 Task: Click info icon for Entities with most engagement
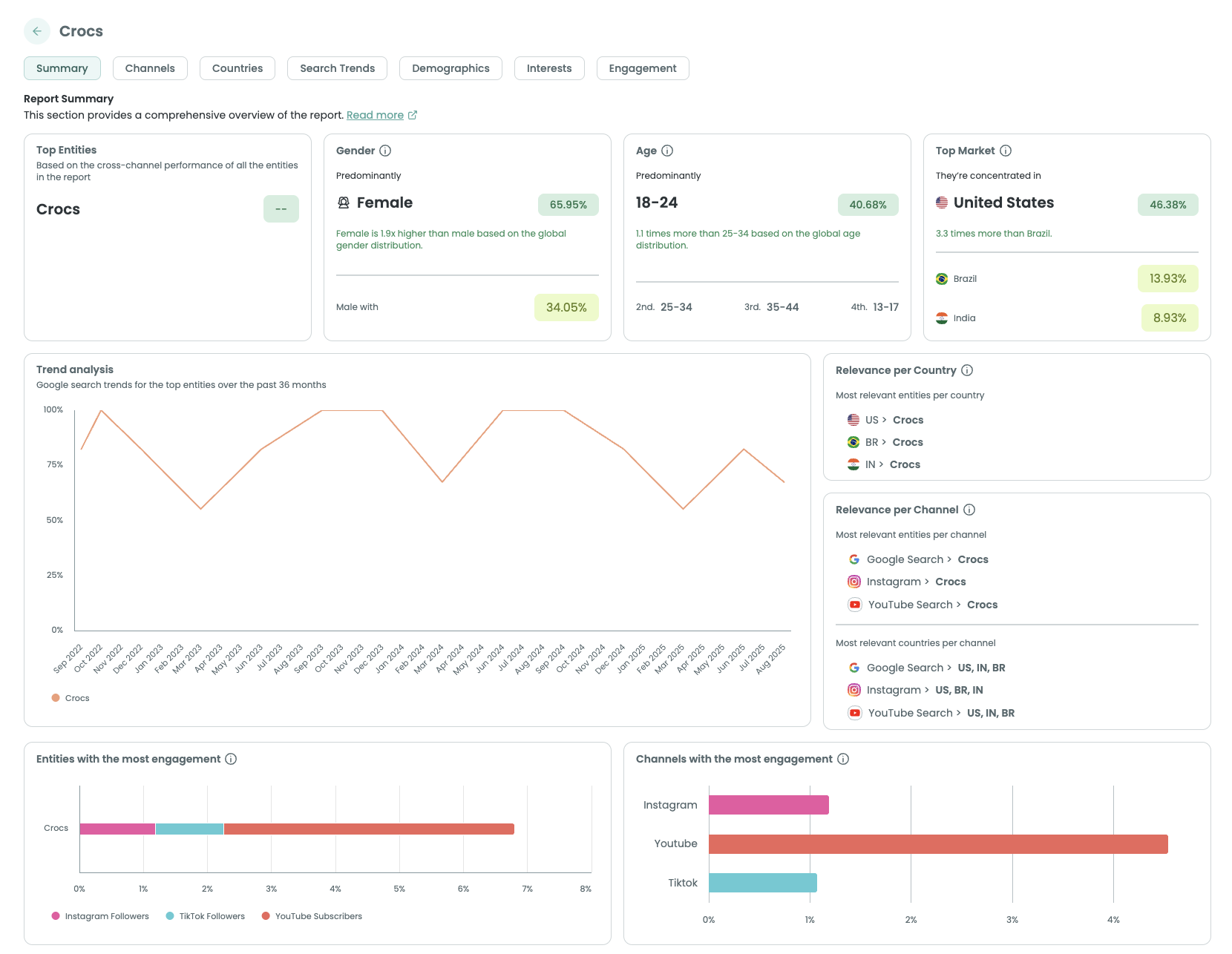231,759
